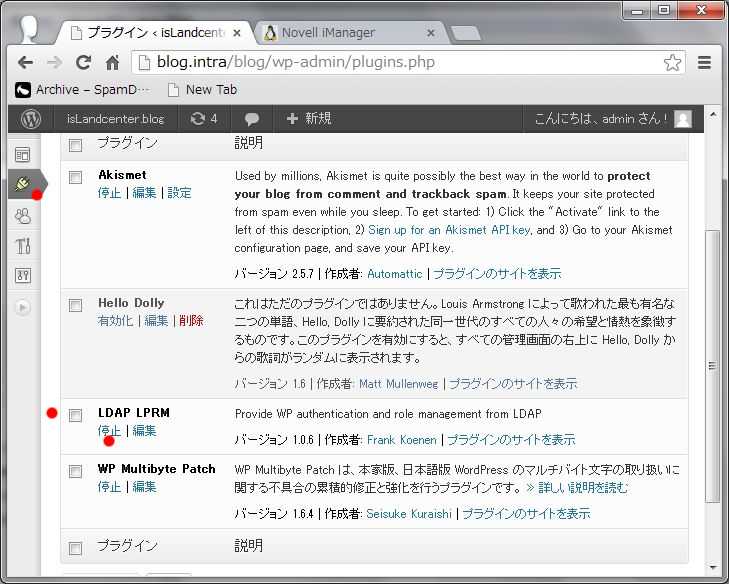Tick the Akismet plugin checkbox
729x584 pixels.
75,177
